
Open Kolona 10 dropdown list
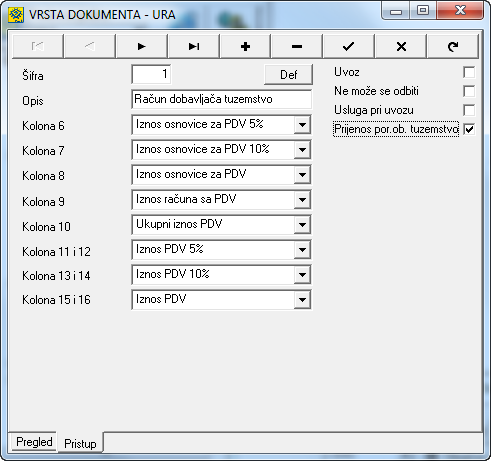(302, 225)
